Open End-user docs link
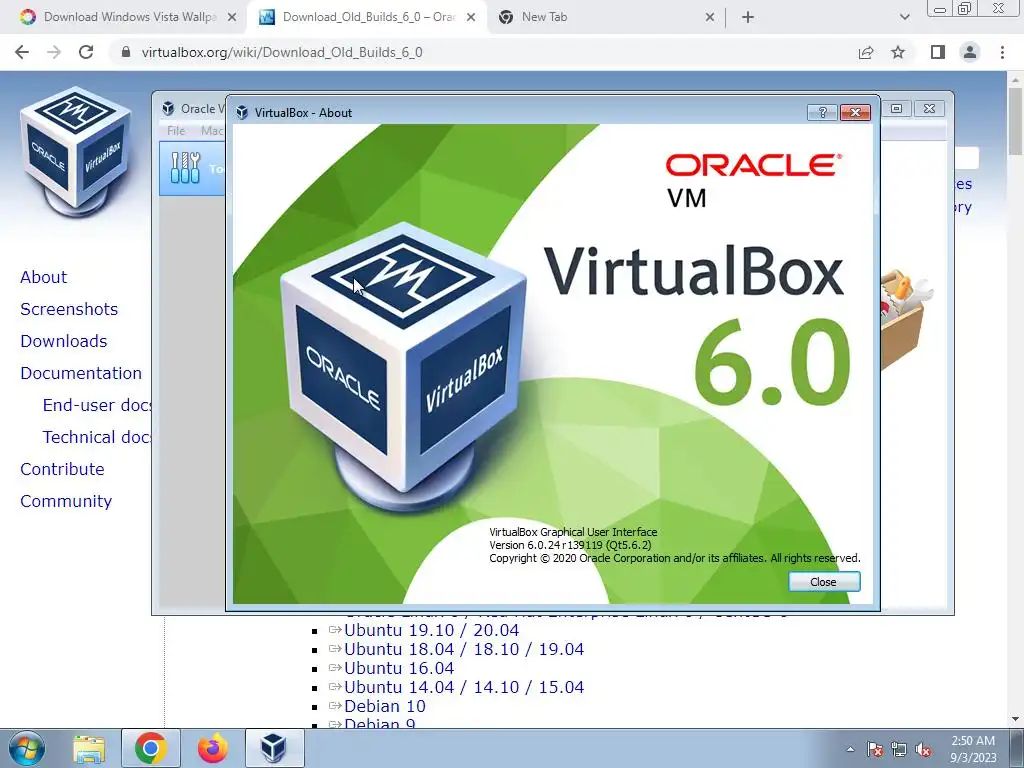Viewport: 1024px width, 768px height. pyautogui.click(x=97, y=405)
